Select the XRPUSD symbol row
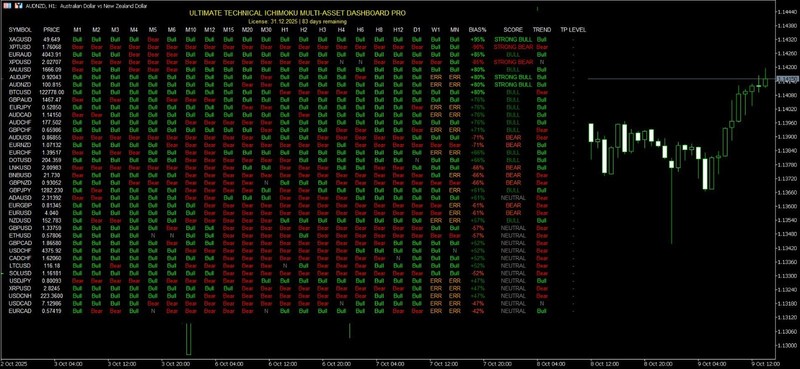This screenshot has width=800, height=369. 20,288
